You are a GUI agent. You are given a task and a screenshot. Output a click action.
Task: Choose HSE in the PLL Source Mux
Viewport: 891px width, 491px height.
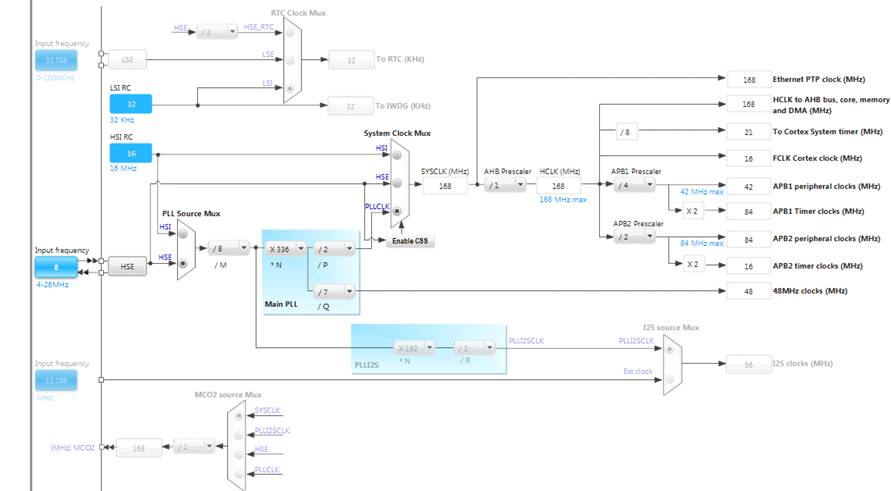[183, 263]
